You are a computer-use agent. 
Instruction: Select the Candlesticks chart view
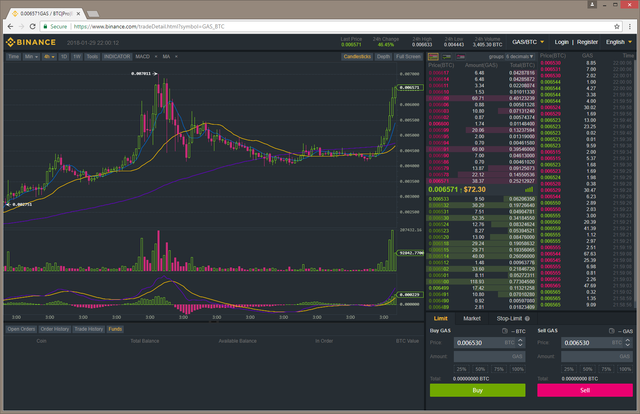tap(357, 57)
